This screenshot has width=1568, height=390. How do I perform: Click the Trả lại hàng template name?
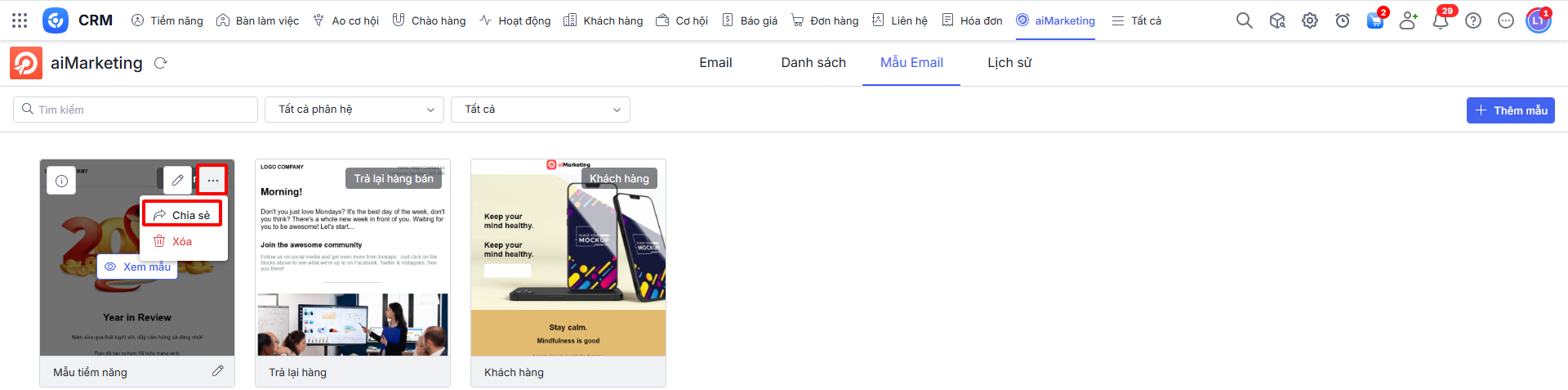click(297, 372)
